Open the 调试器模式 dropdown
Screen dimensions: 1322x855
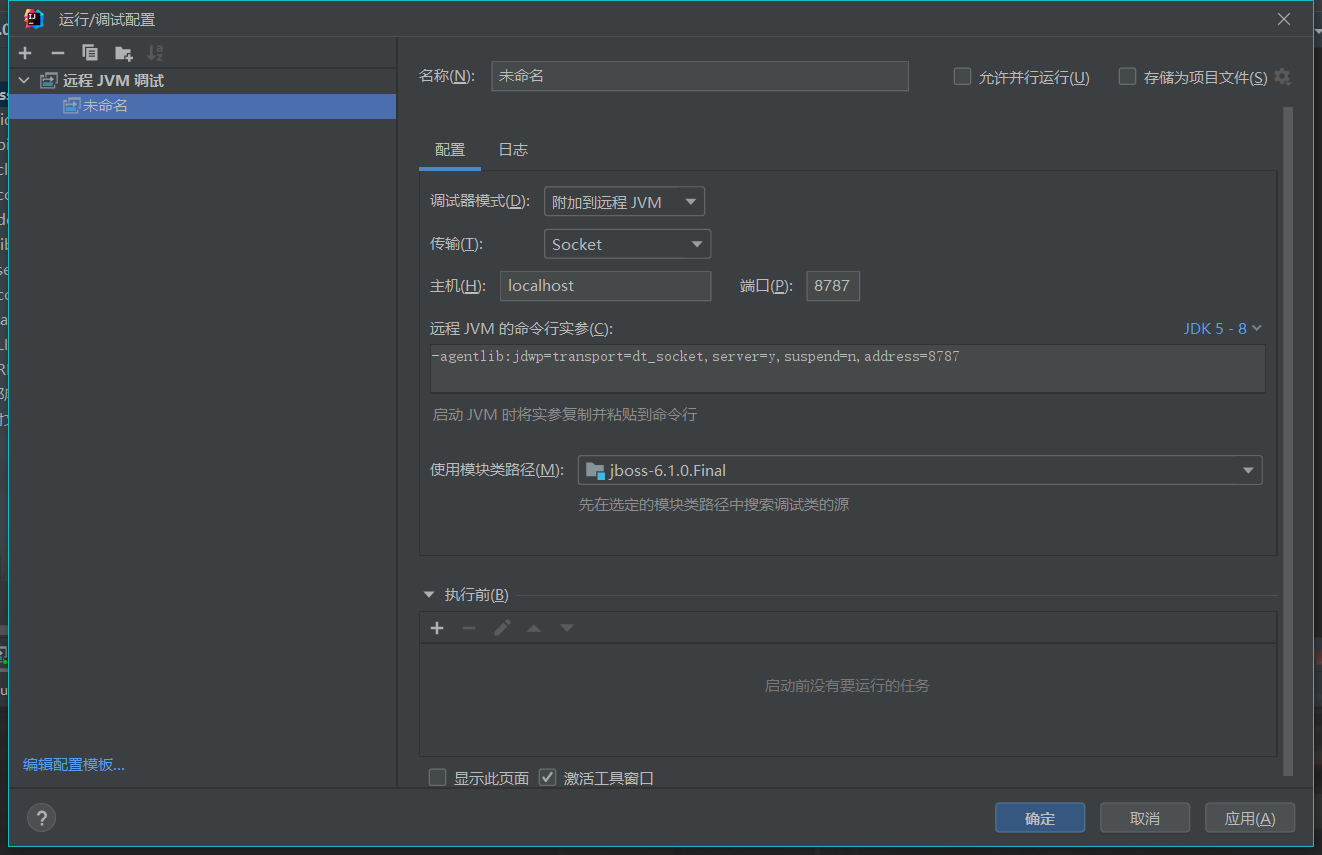623,200
